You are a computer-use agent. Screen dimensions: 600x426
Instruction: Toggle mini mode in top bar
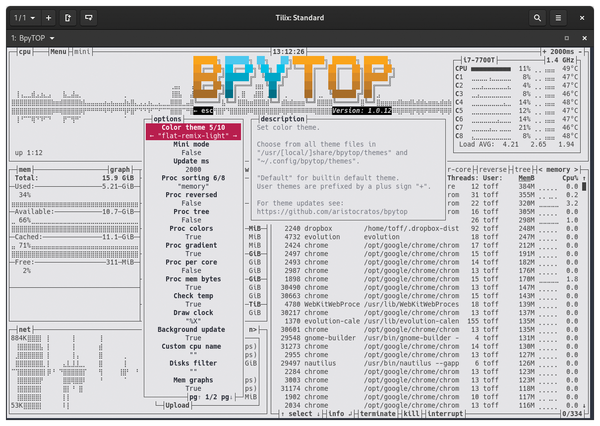82,51
